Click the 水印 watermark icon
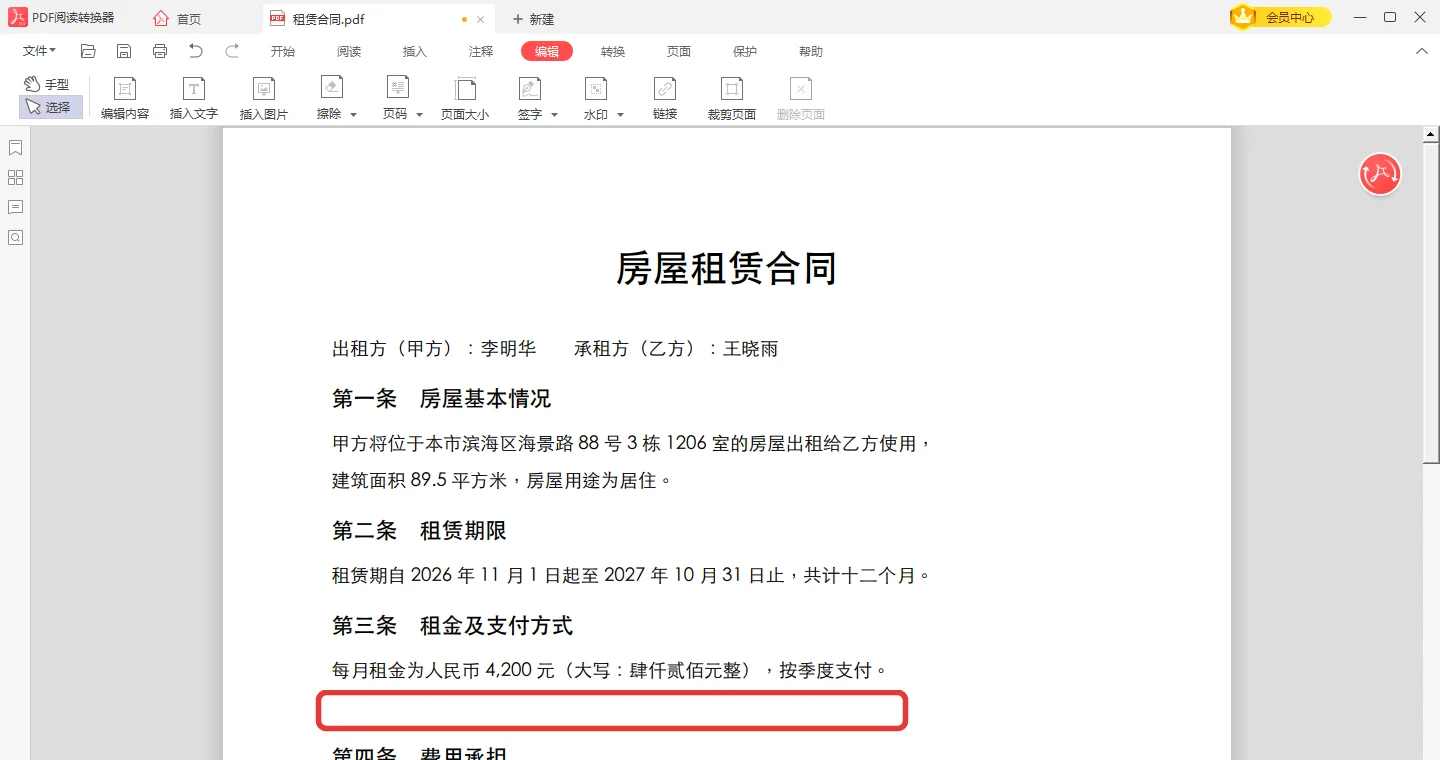Viewport: 1440px width, 760px height. [596, 88]
